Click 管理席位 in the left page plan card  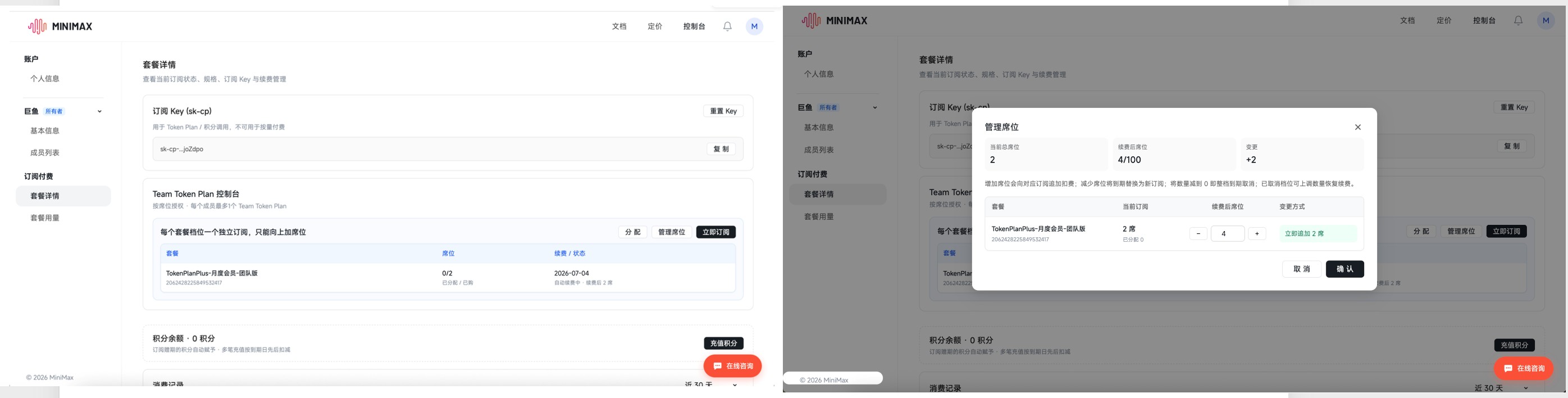[671, 232]
